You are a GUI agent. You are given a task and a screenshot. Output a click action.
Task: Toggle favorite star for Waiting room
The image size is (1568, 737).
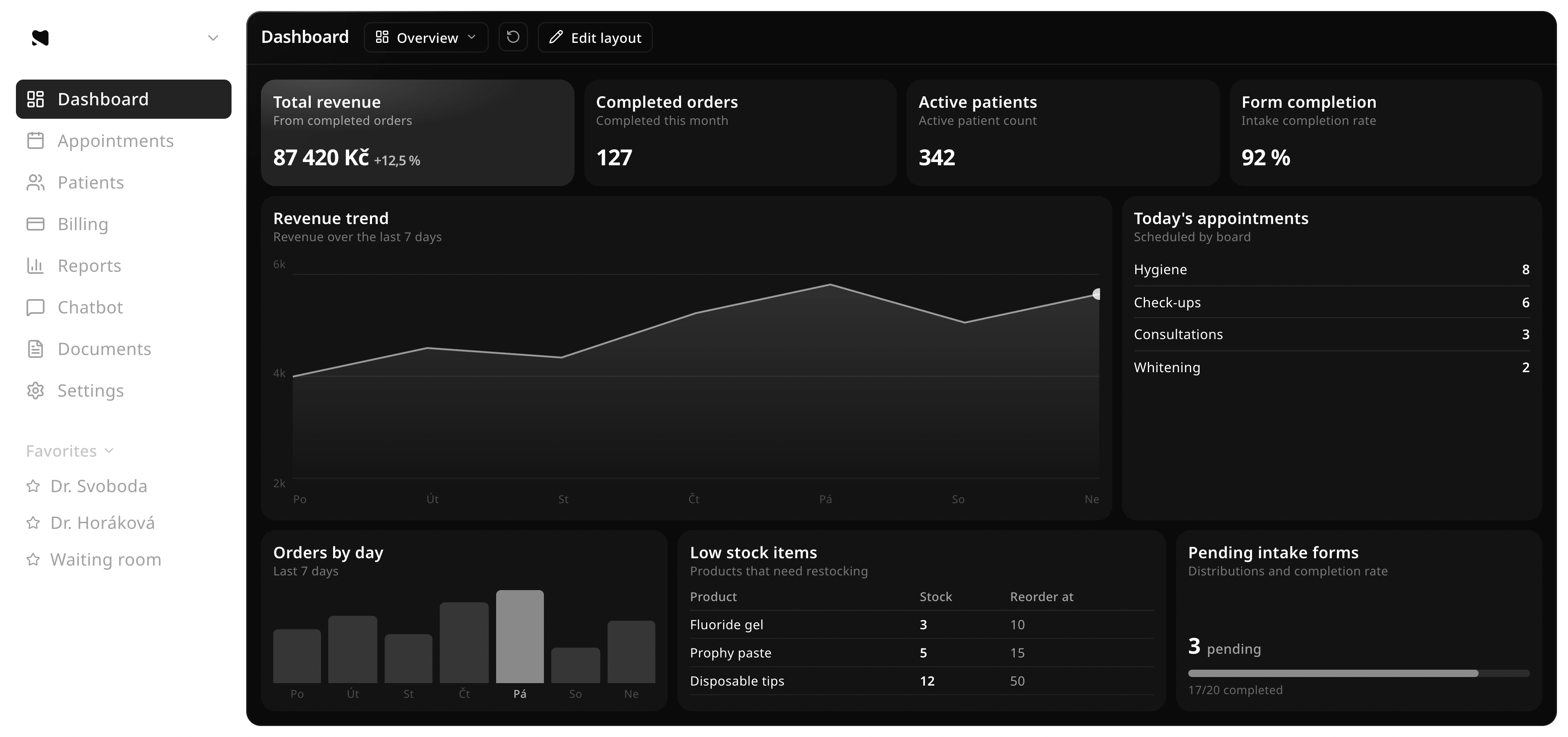pos(33,559)
